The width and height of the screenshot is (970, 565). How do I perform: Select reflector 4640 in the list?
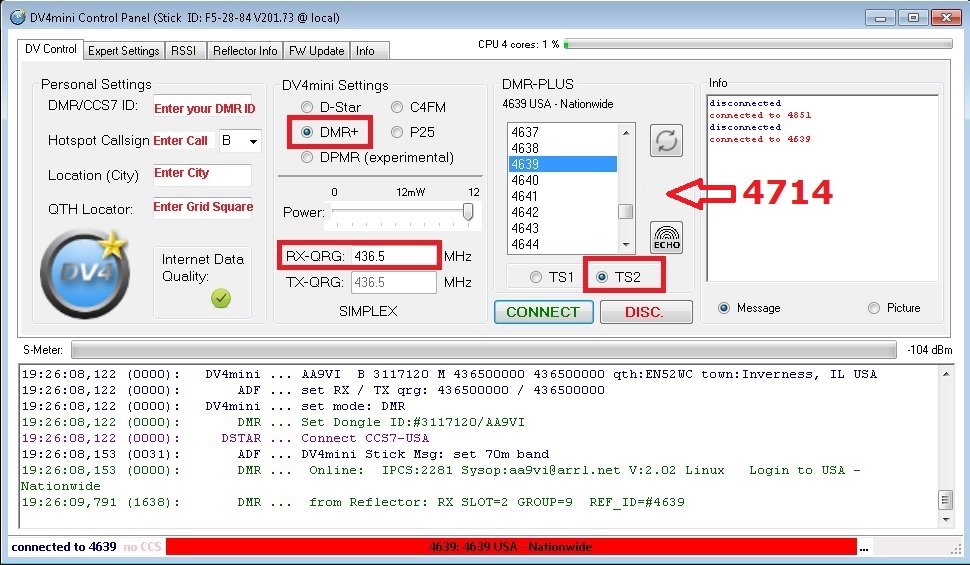(562, 180)
